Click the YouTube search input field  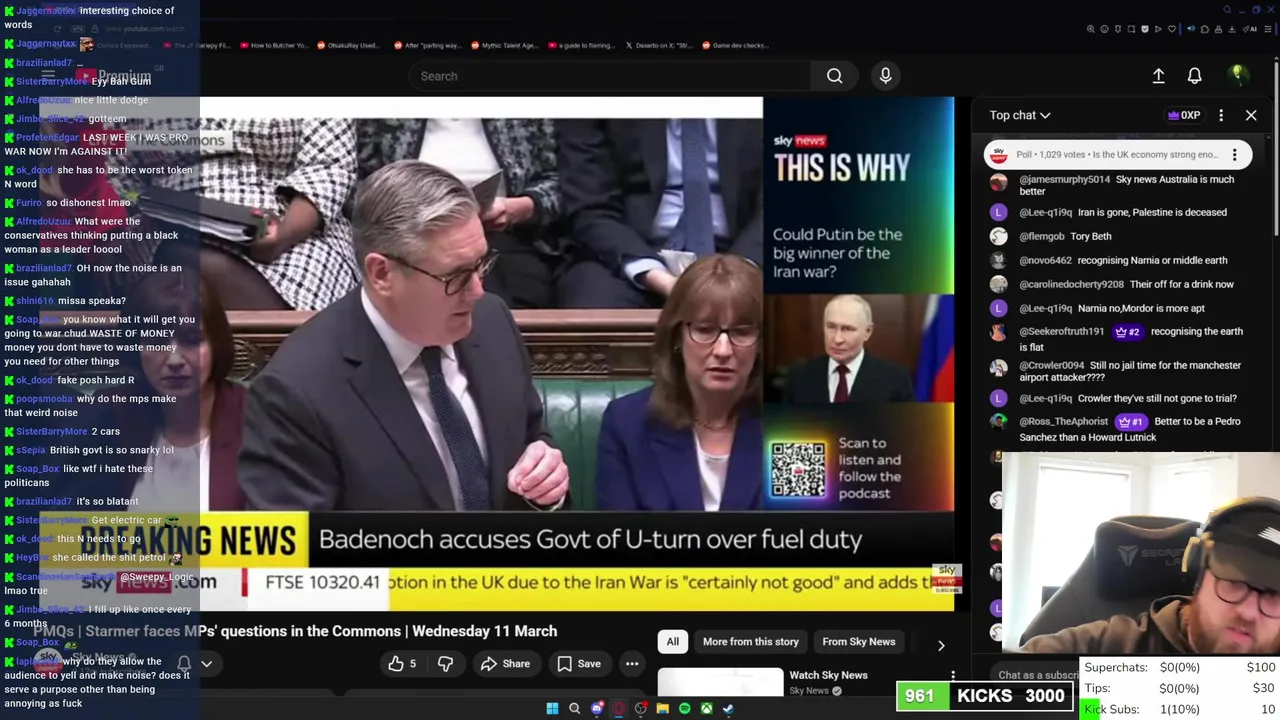tap(610, 76)
